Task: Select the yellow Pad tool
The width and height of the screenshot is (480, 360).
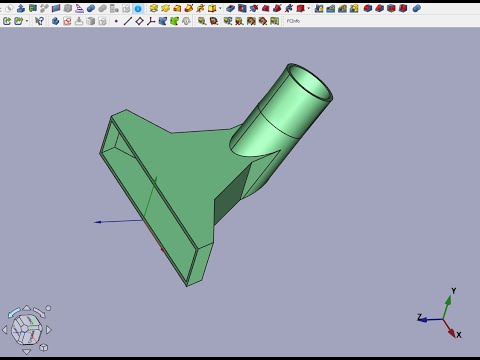Action: pos(154,8)
